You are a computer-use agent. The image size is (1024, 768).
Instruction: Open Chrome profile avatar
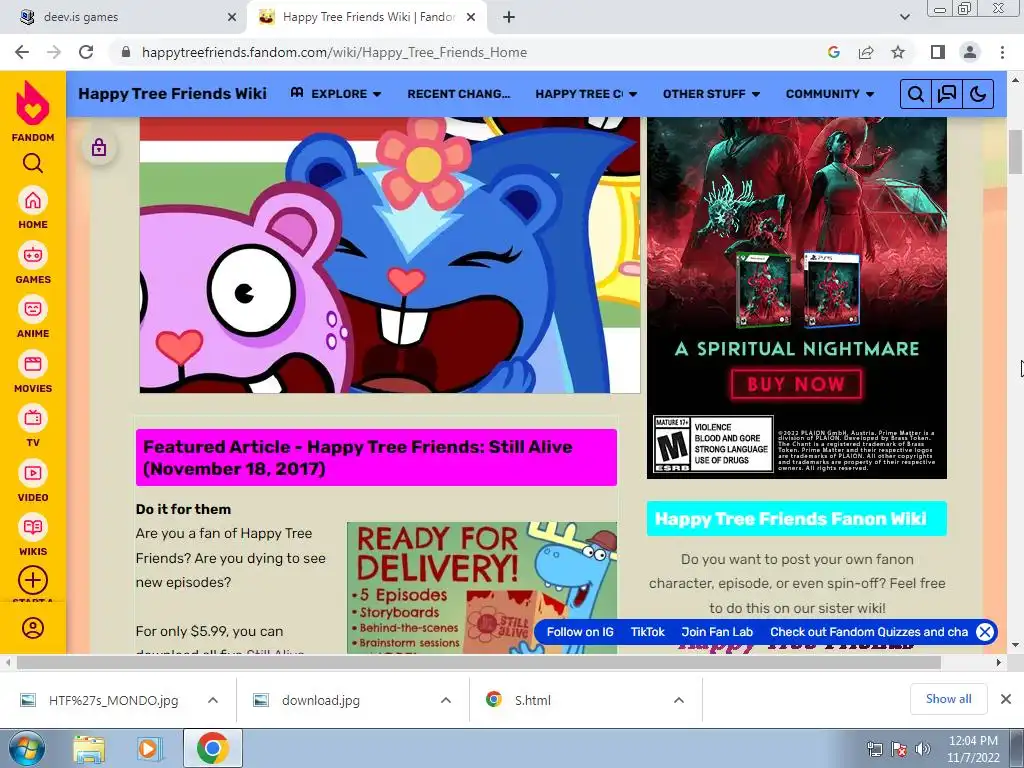click(x=970, y=52)
